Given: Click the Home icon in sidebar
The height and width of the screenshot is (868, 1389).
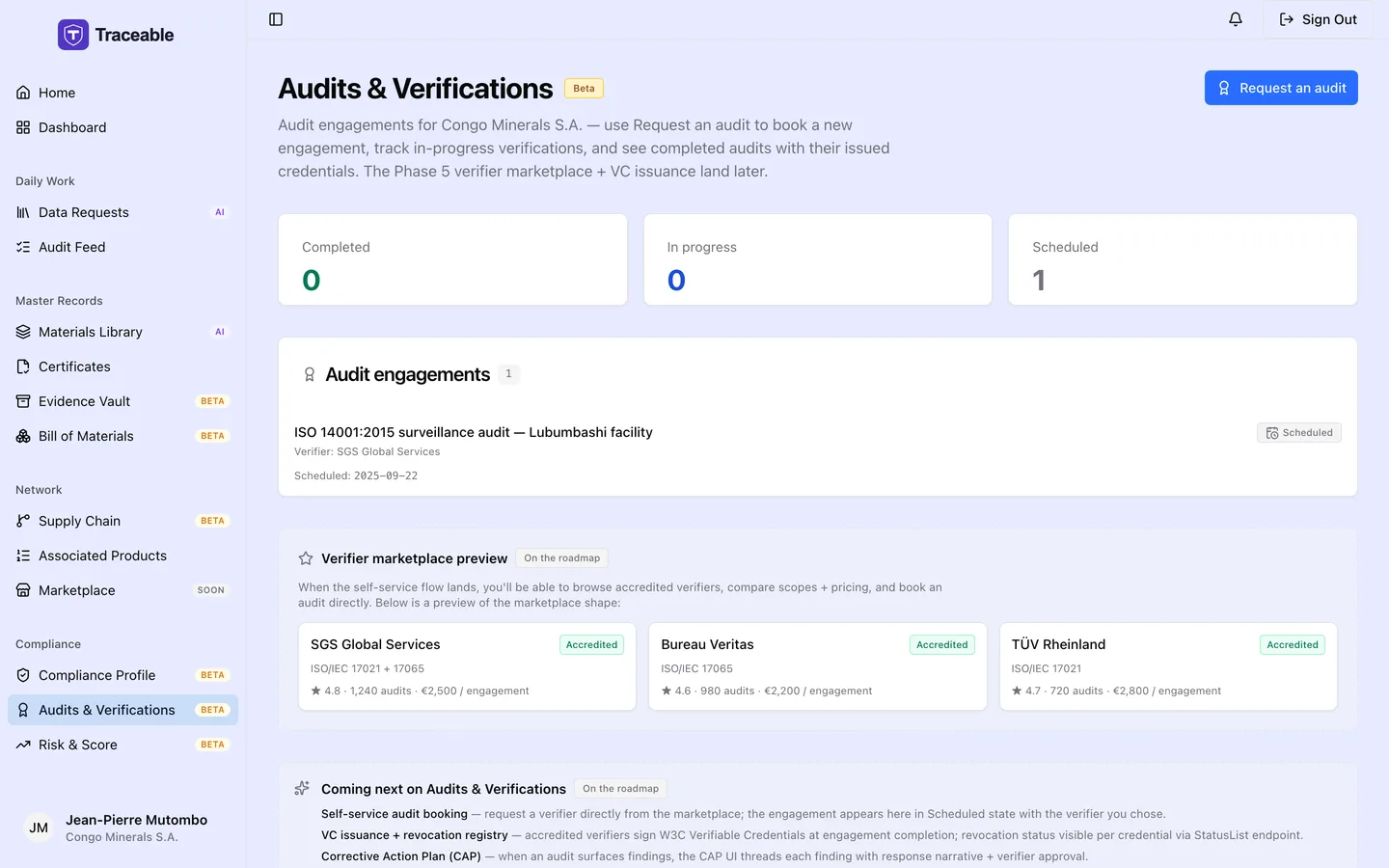Looking at the screenshot, I should tap(23, 93).
